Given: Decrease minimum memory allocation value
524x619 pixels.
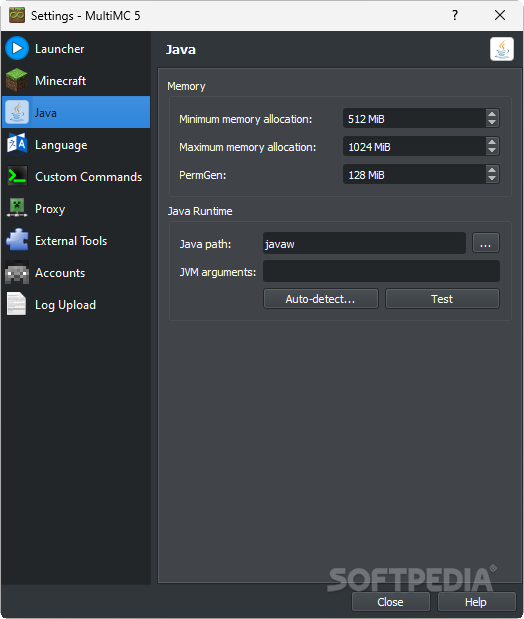Looking at the screenshot, I should 492,122.
